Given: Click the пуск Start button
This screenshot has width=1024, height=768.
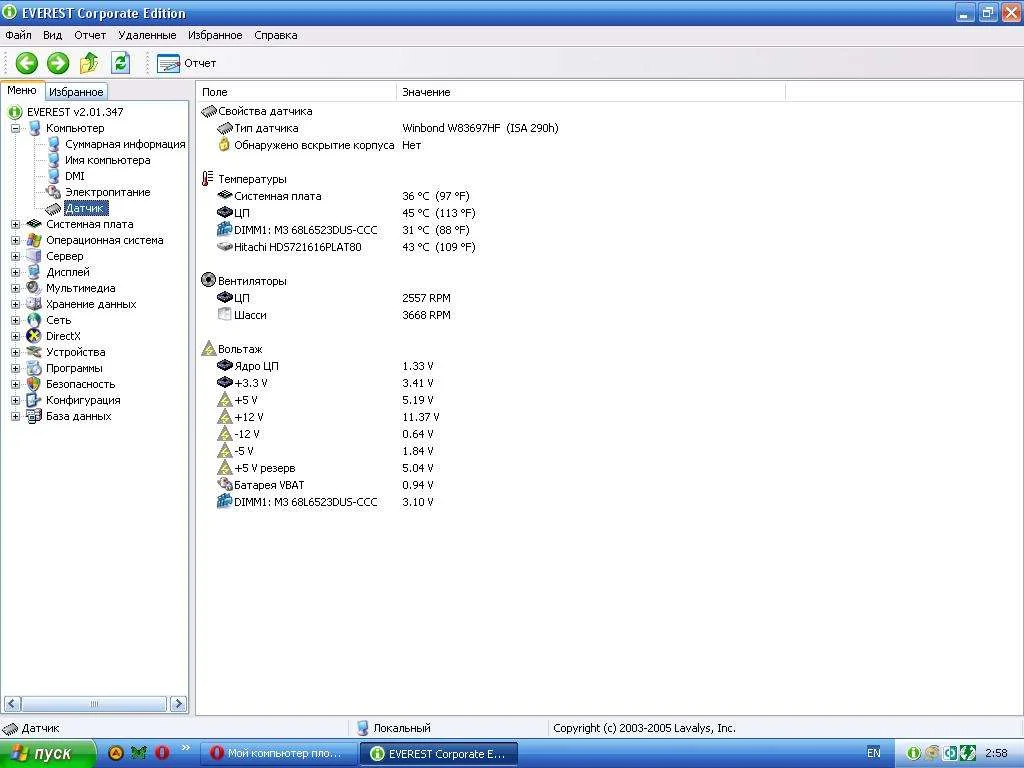Looking at the screenshot, I should click(48, 753).
